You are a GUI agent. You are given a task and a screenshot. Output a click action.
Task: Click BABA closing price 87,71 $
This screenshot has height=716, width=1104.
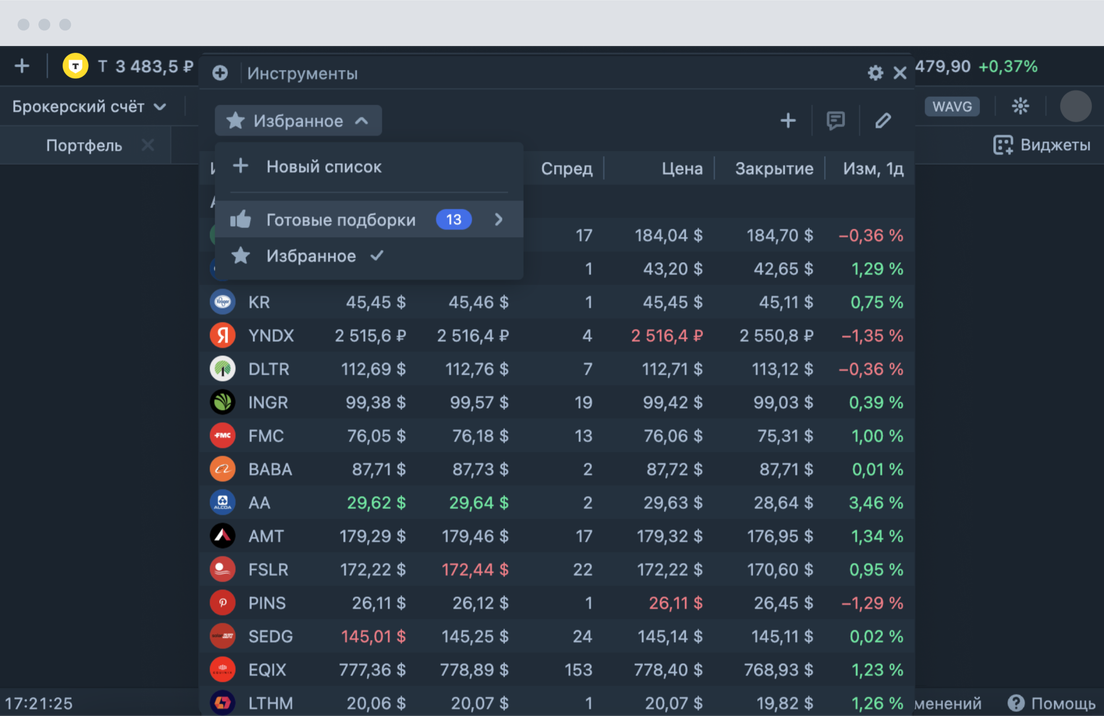click(x=786, y=470)
